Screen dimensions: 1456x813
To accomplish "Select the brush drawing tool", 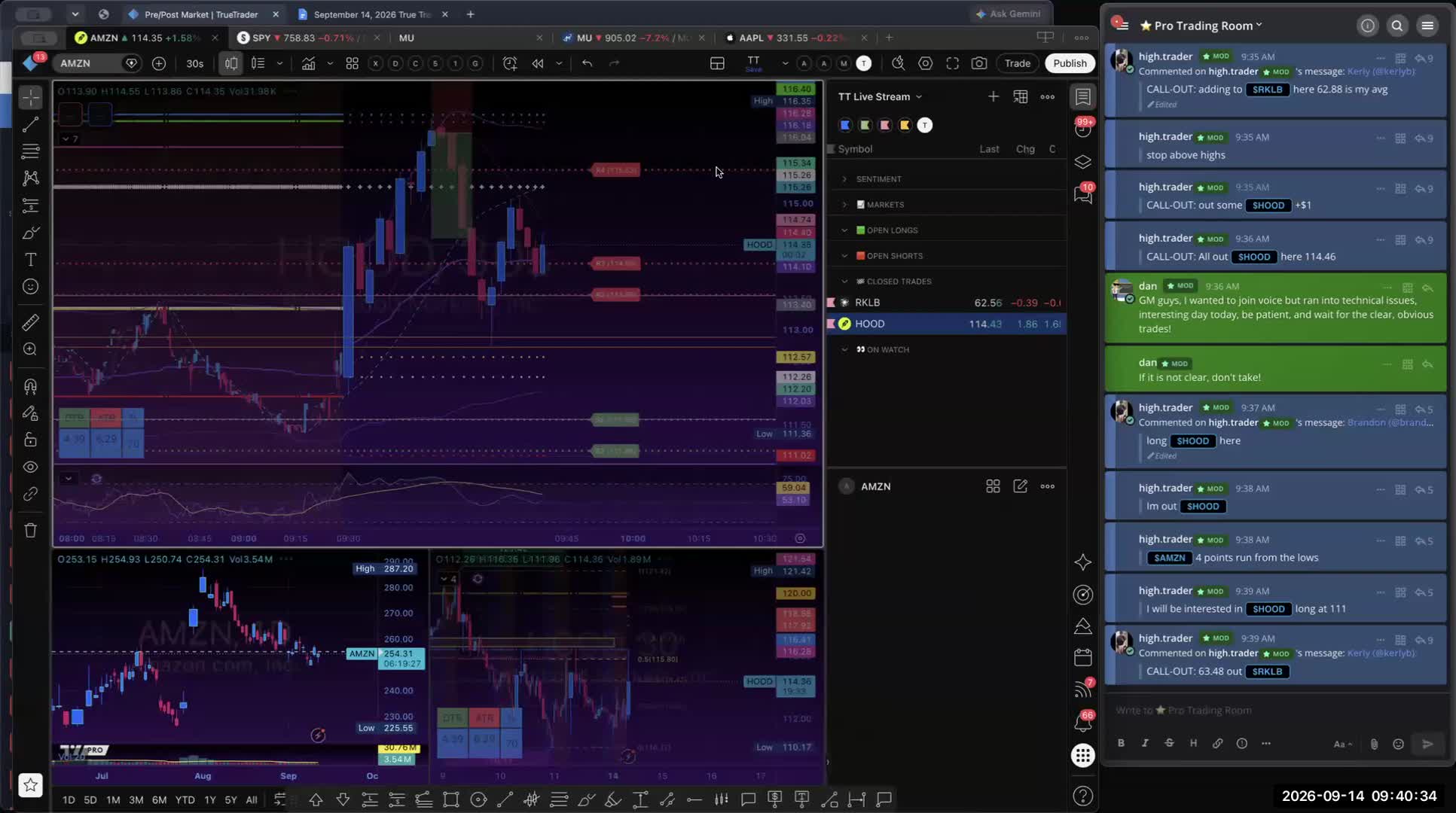I will tap(31, 233).
